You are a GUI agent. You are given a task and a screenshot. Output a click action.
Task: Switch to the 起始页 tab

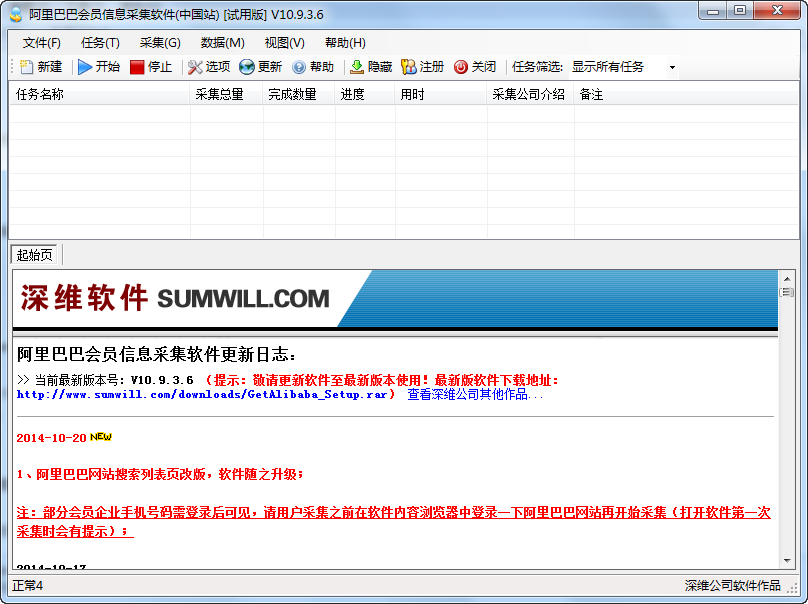tap(35, 255)
